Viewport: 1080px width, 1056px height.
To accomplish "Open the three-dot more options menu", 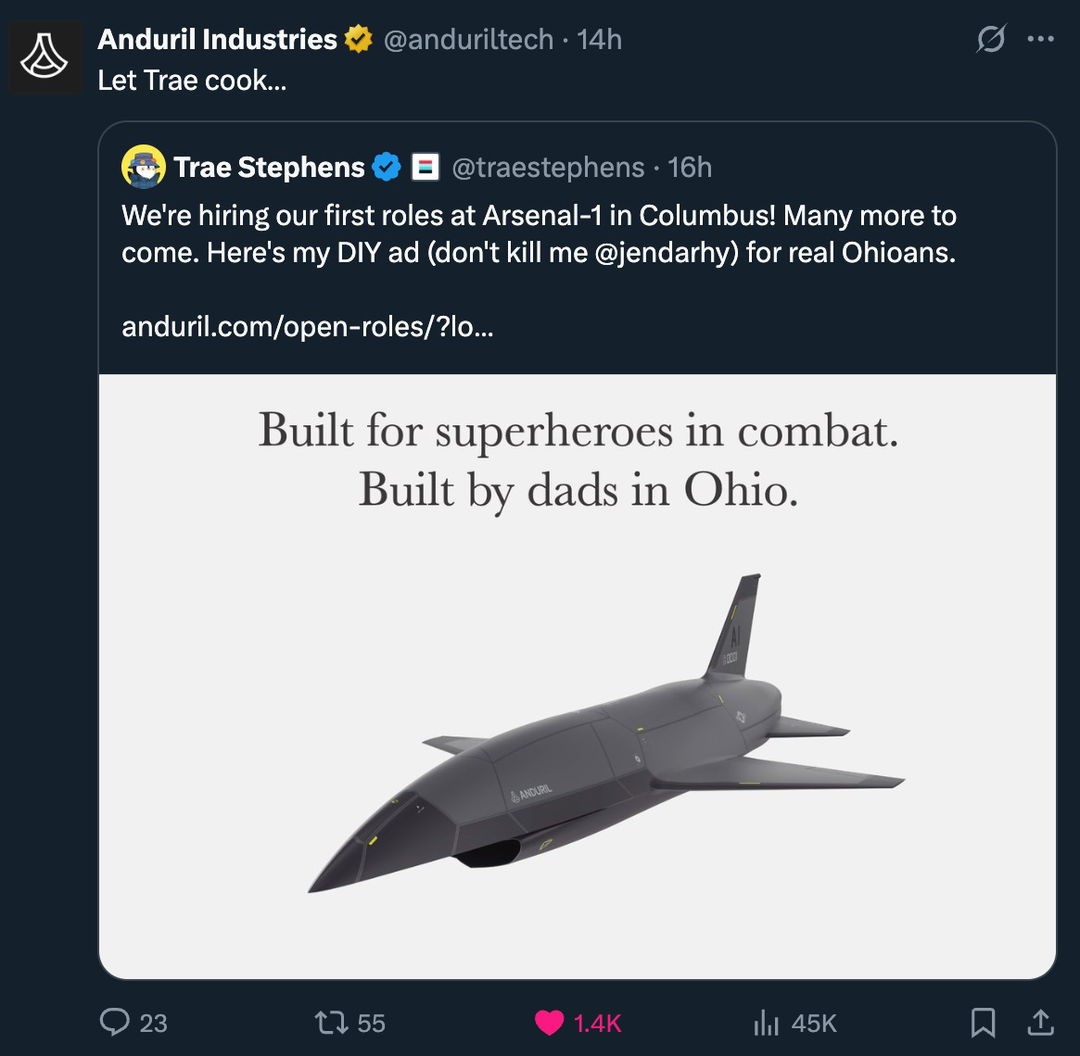I will (1040, 40).
